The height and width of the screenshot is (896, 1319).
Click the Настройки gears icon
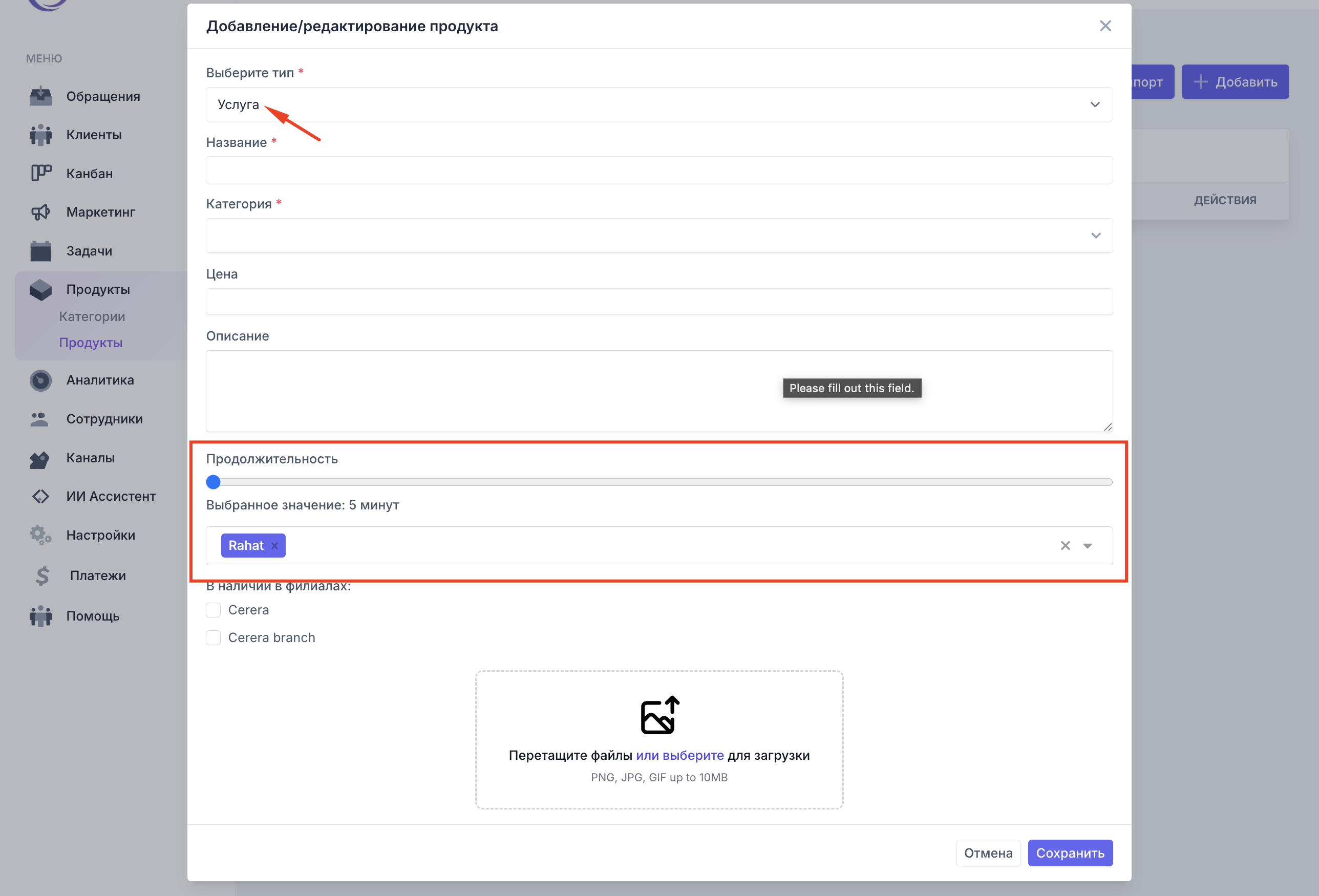(40, 535)
